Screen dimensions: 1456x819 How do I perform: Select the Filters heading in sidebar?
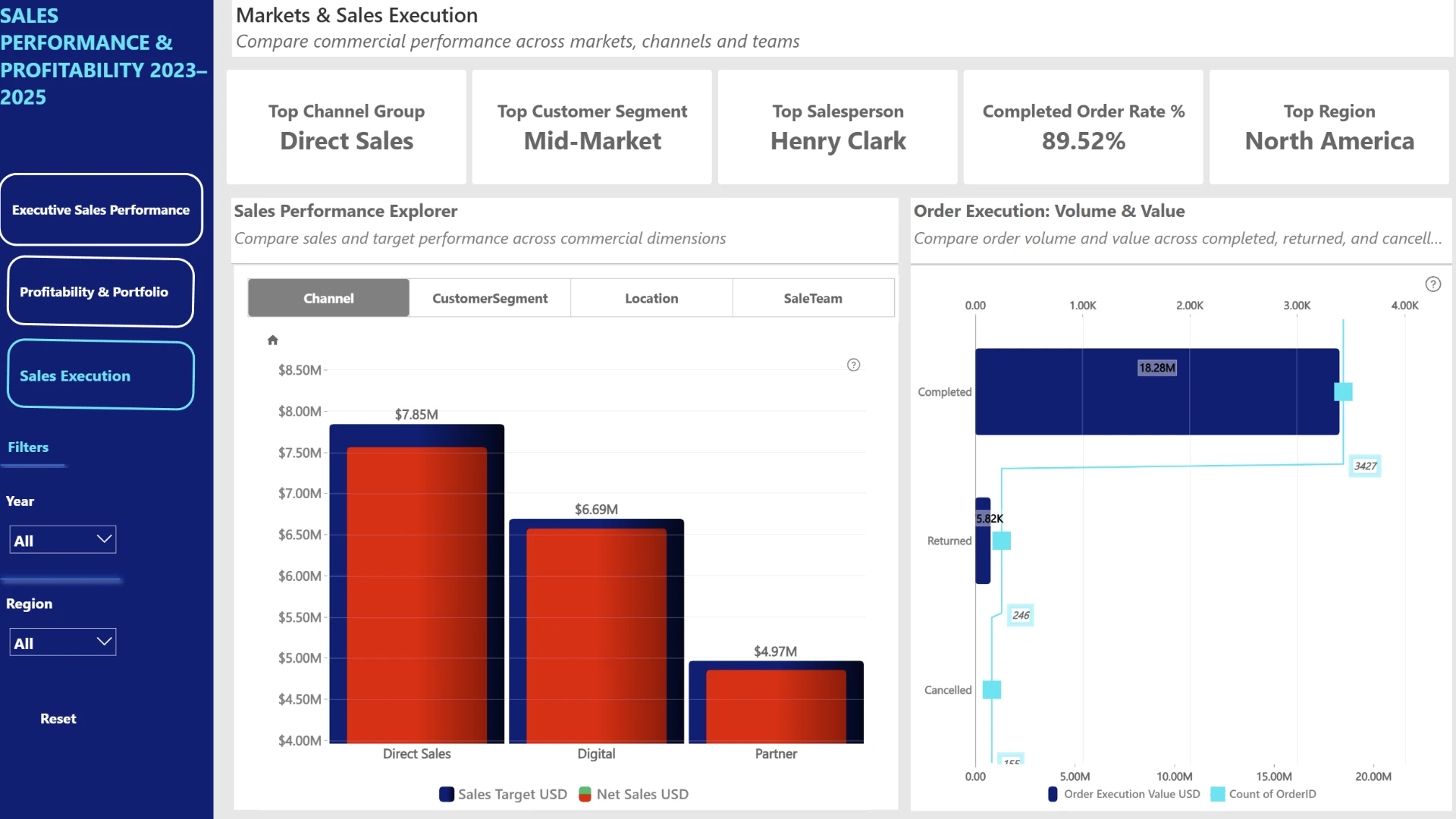coord(28,447)
